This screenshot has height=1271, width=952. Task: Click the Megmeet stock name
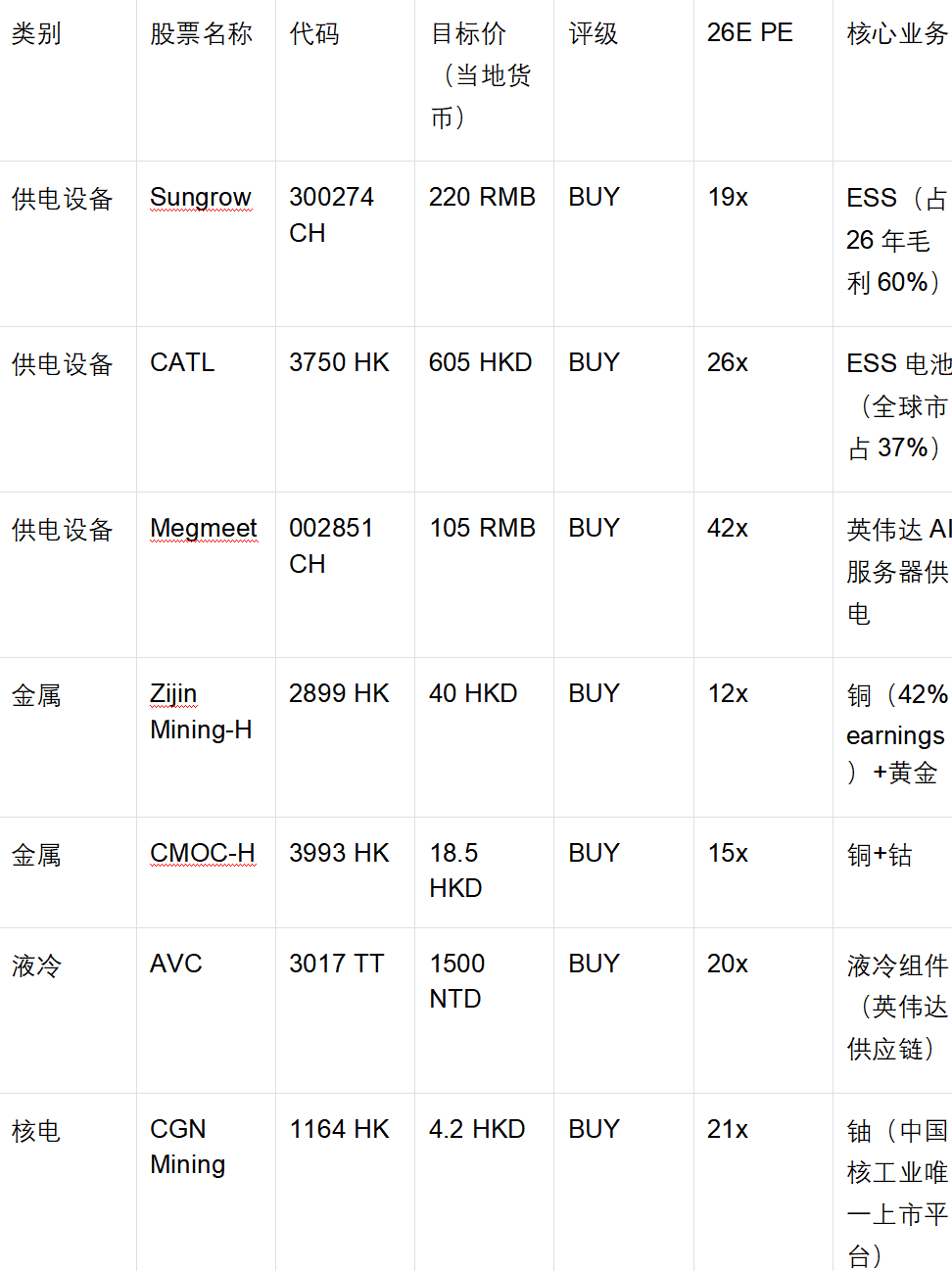[204, 529]
